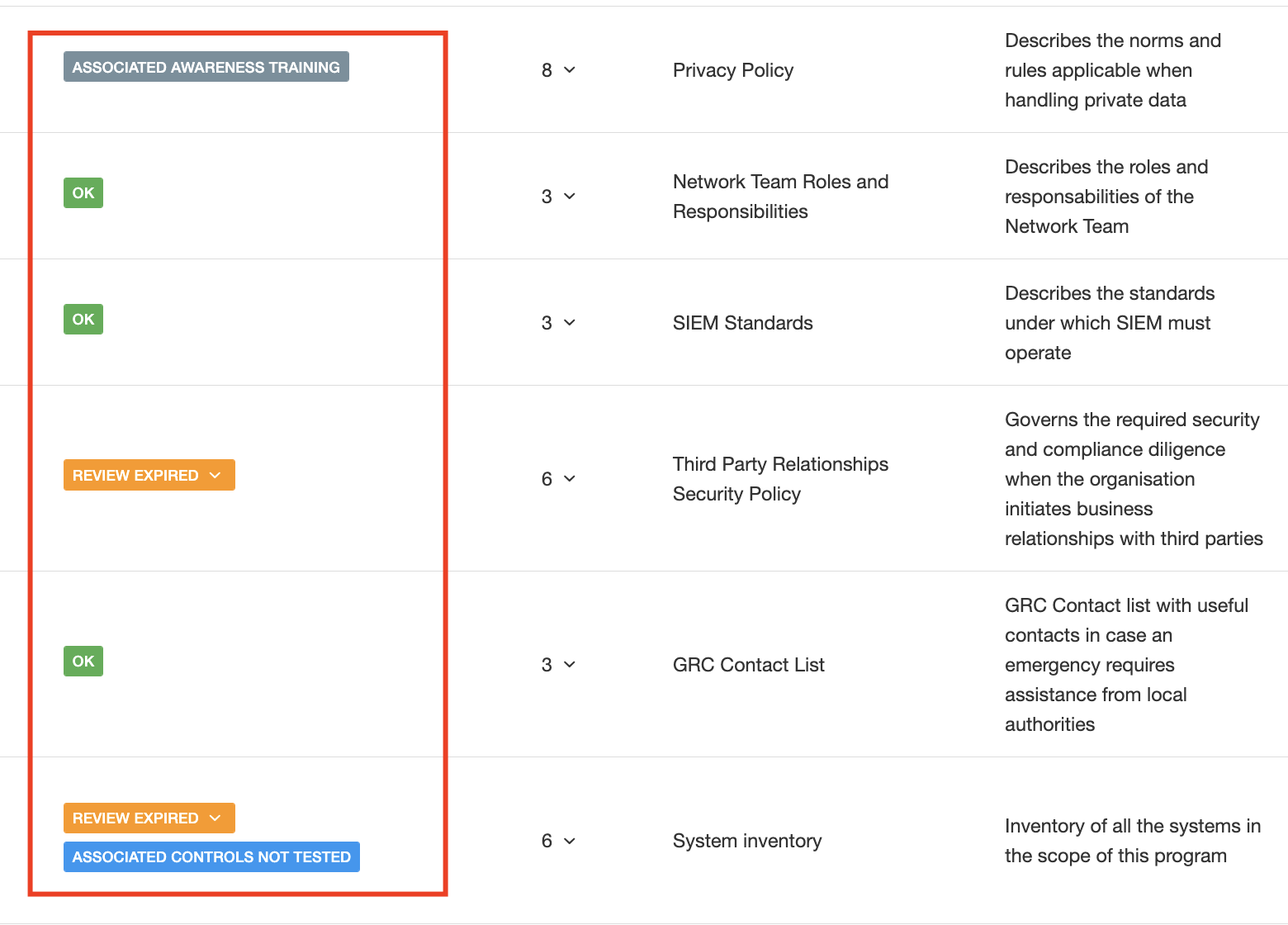Select the GRC Contact List title
The height and width of the screenshot is (925, 1288).
[748, 665]
